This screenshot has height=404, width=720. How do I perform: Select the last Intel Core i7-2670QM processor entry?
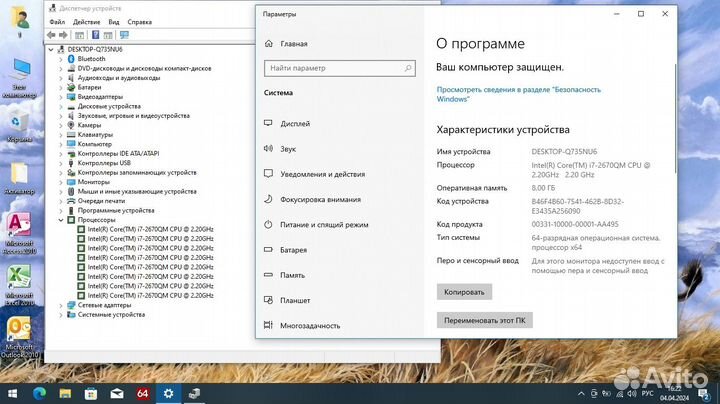pyautogui.click(x=150, y=296)
